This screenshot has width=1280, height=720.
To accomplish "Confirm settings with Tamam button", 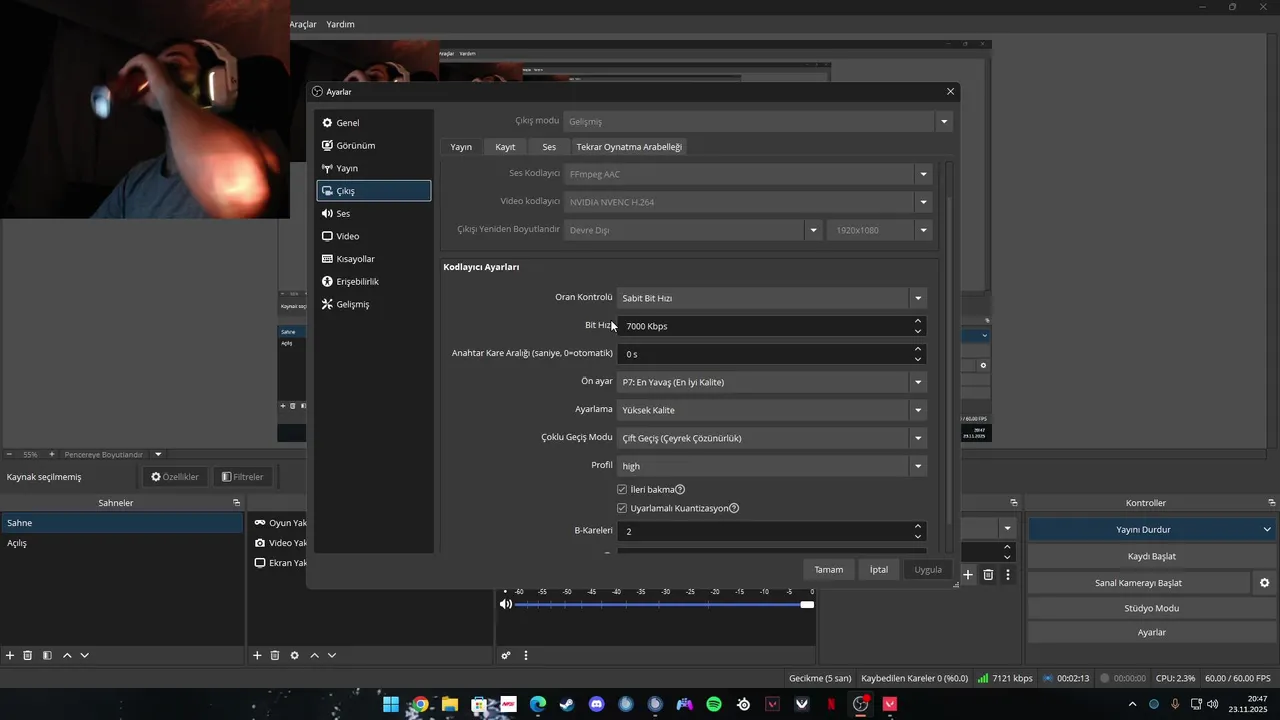I will [828, 570].
